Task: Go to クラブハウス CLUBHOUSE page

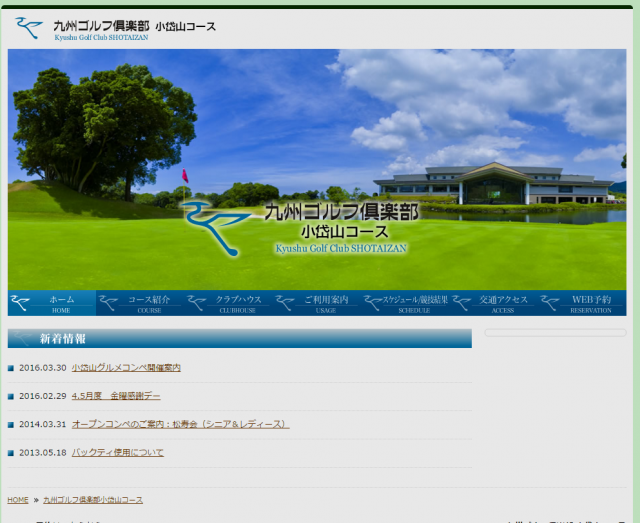Action: click(229, 303)
